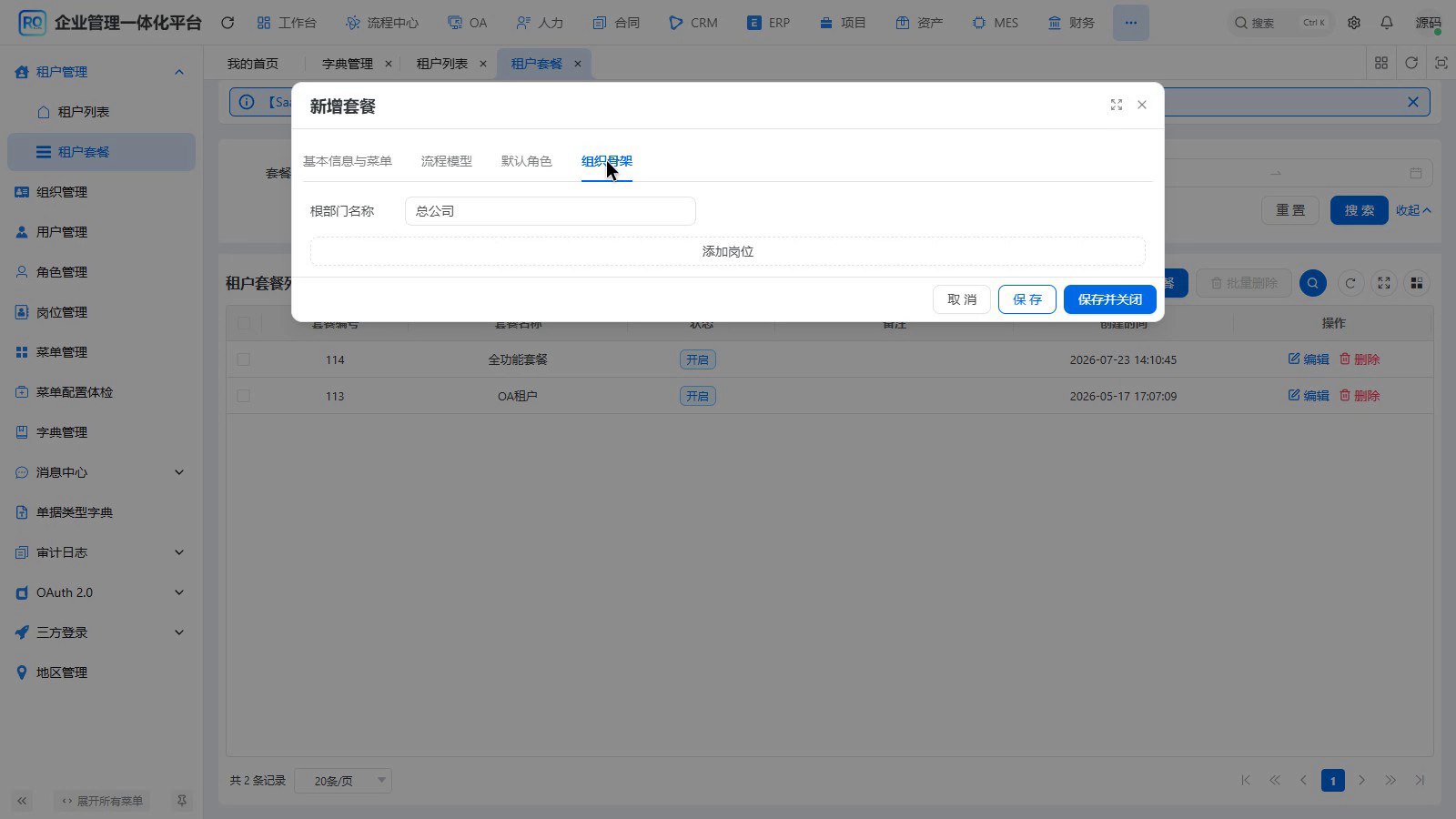Viewport: 1456px width, 819px height.
Task: Open the global search box
Action: 1280,23
